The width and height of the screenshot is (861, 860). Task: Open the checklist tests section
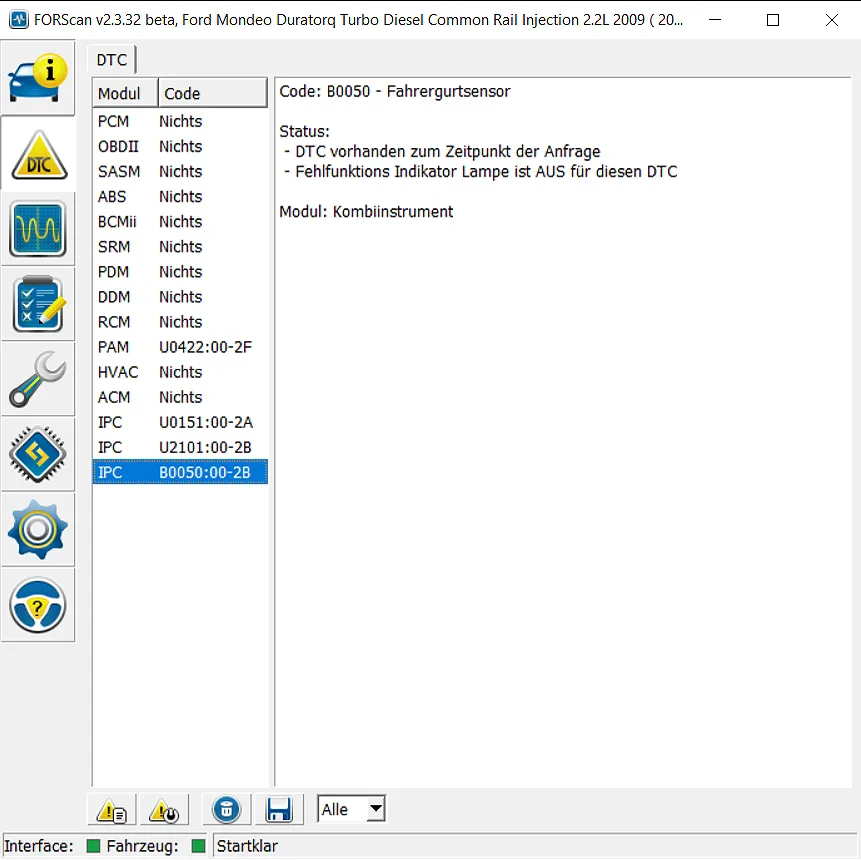click(x=38, y=304)
